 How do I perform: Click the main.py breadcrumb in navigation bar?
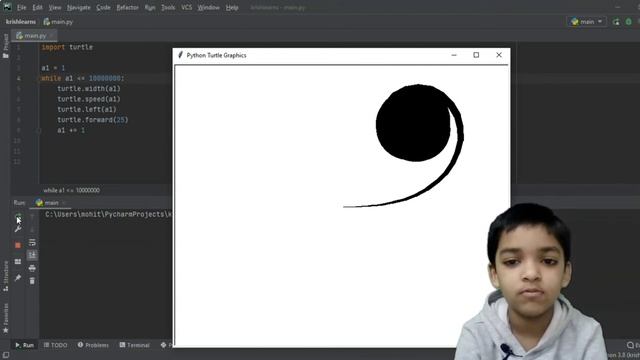(x=58, y=22)
